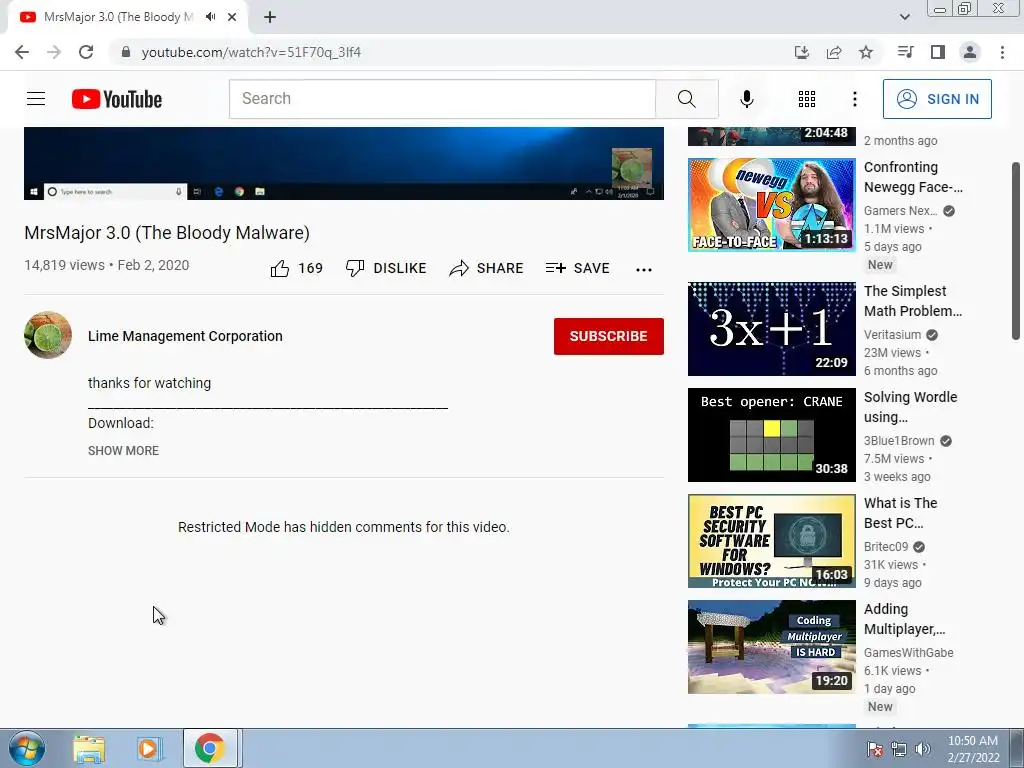Click the Chrome taskbar icon

[x=210, y=748]
